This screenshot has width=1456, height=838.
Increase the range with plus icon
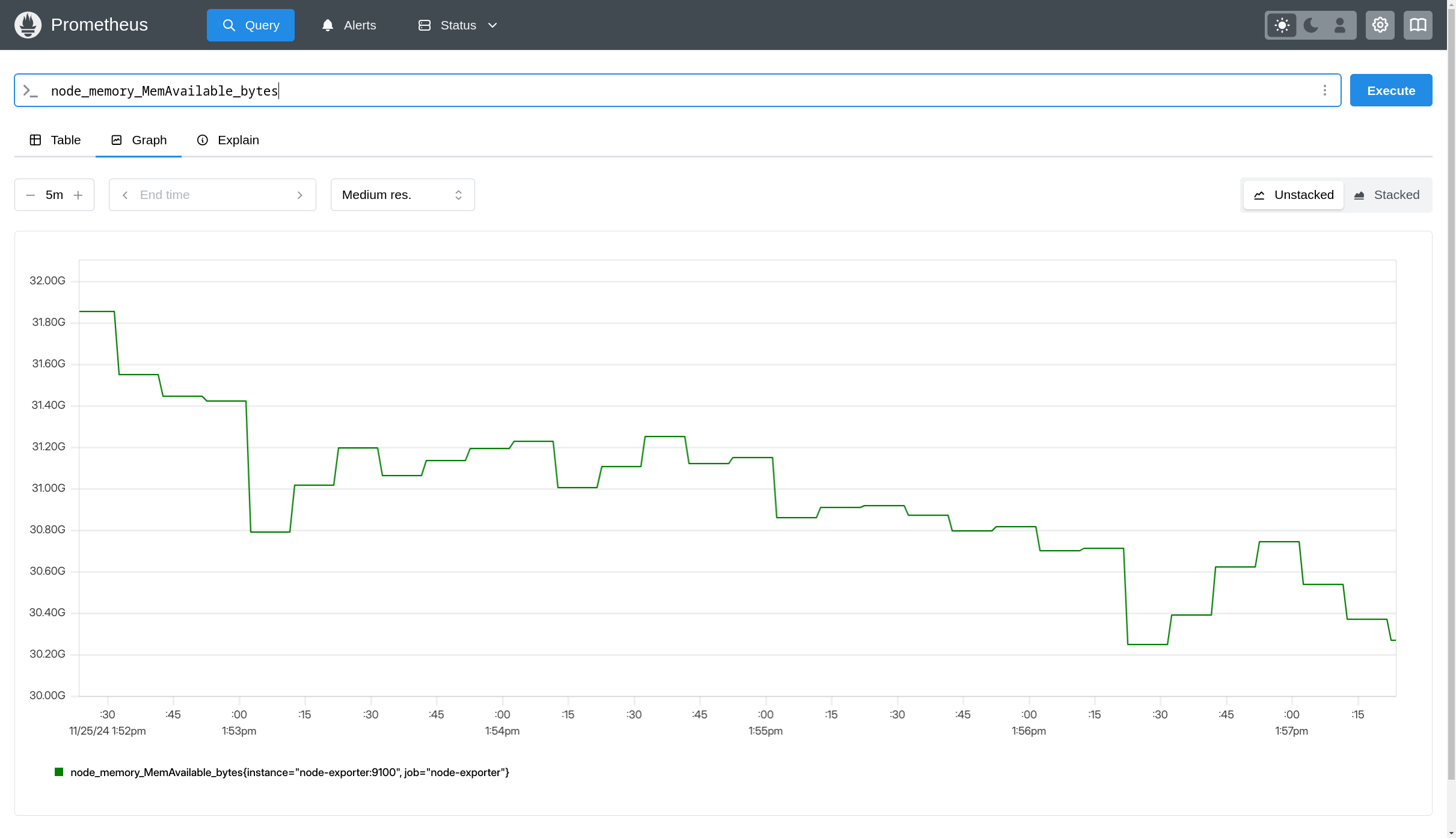coord(78,195)
